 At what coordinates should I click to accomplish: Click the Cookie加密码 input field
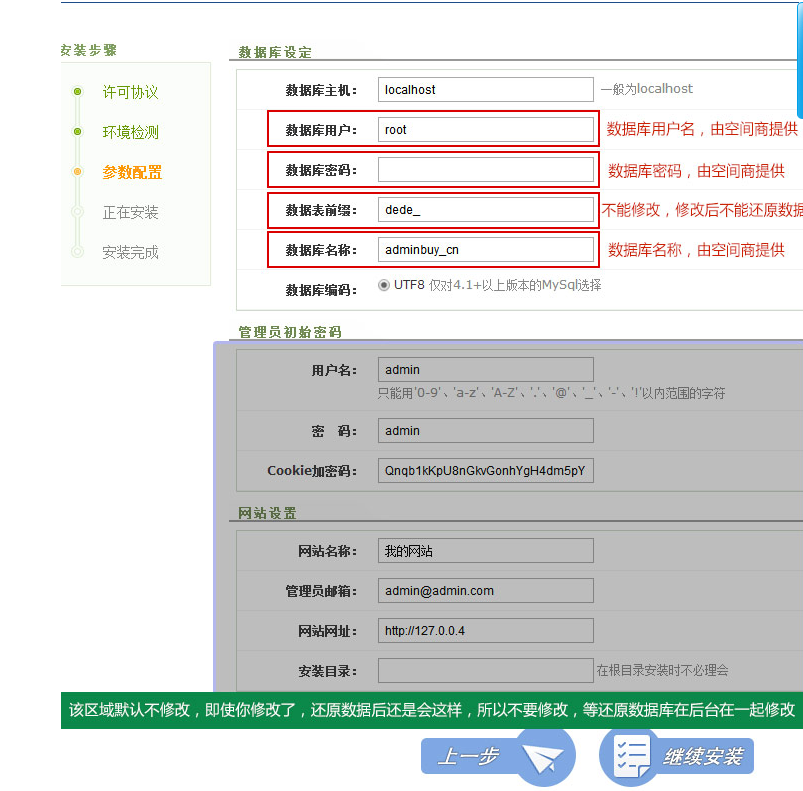pyautogui.click(x=485, y=471)
